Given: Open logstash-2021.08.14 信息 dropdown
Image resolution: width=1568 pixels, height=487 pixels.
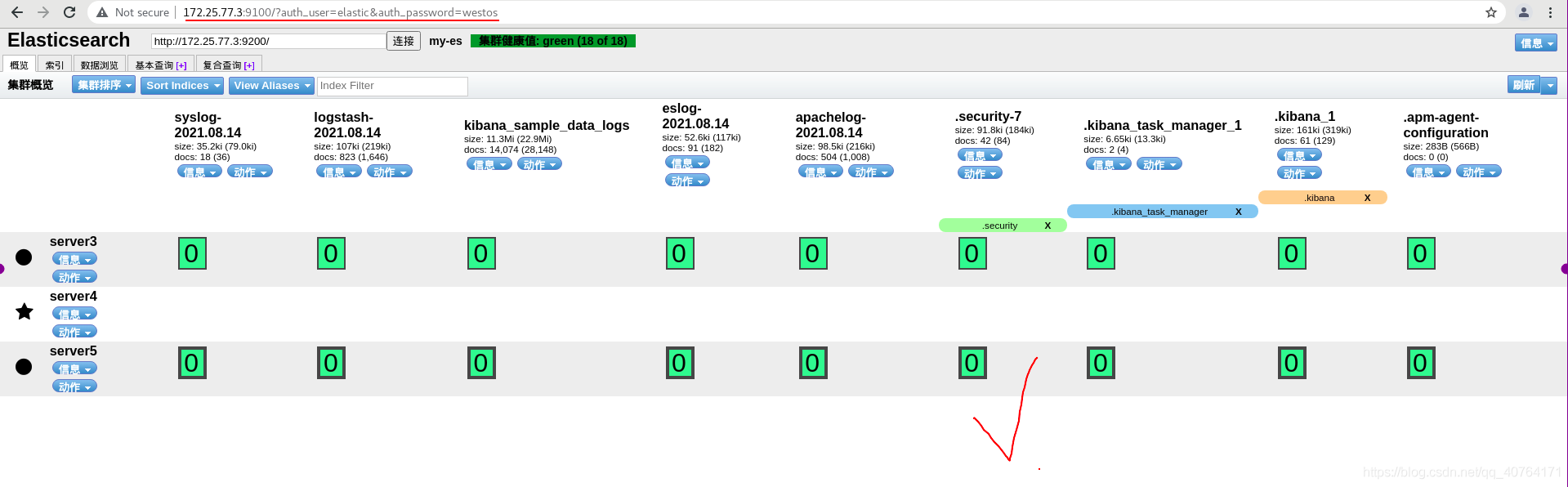Looking at the screenshot, I should tap(339, 172).
